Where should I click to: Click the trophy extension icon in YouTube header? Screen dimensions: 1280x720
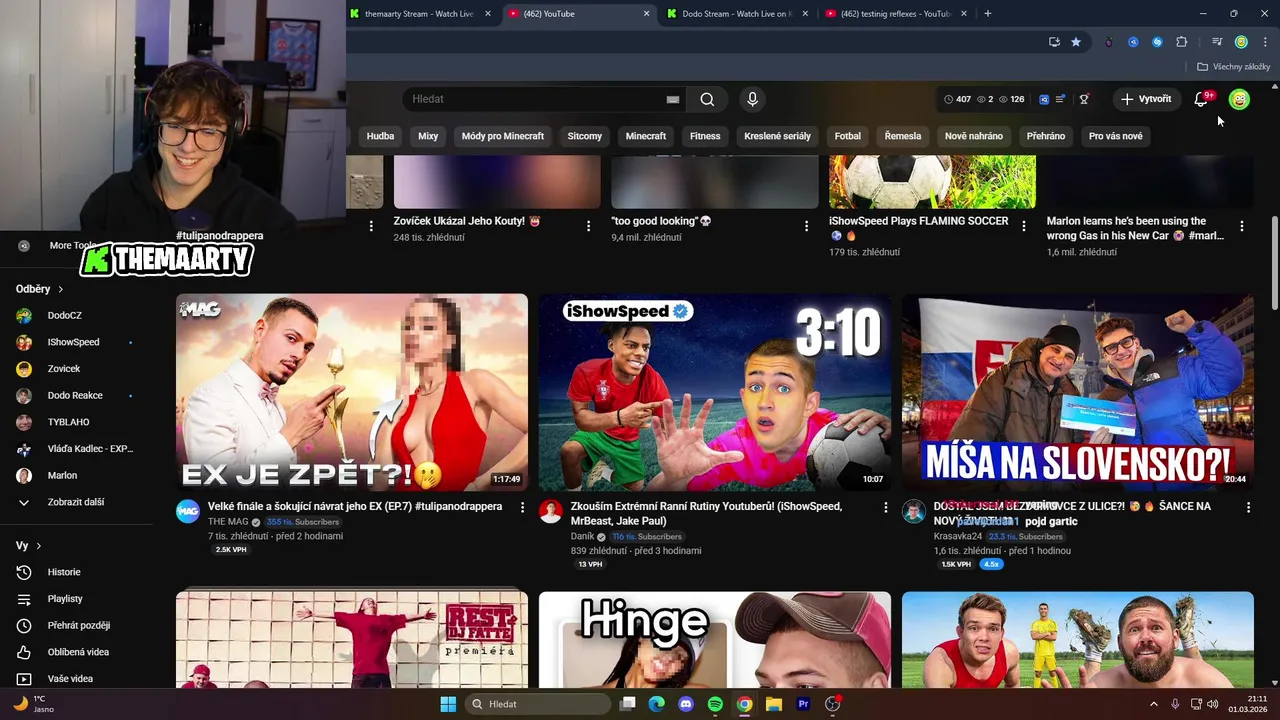click(1084, 99)
